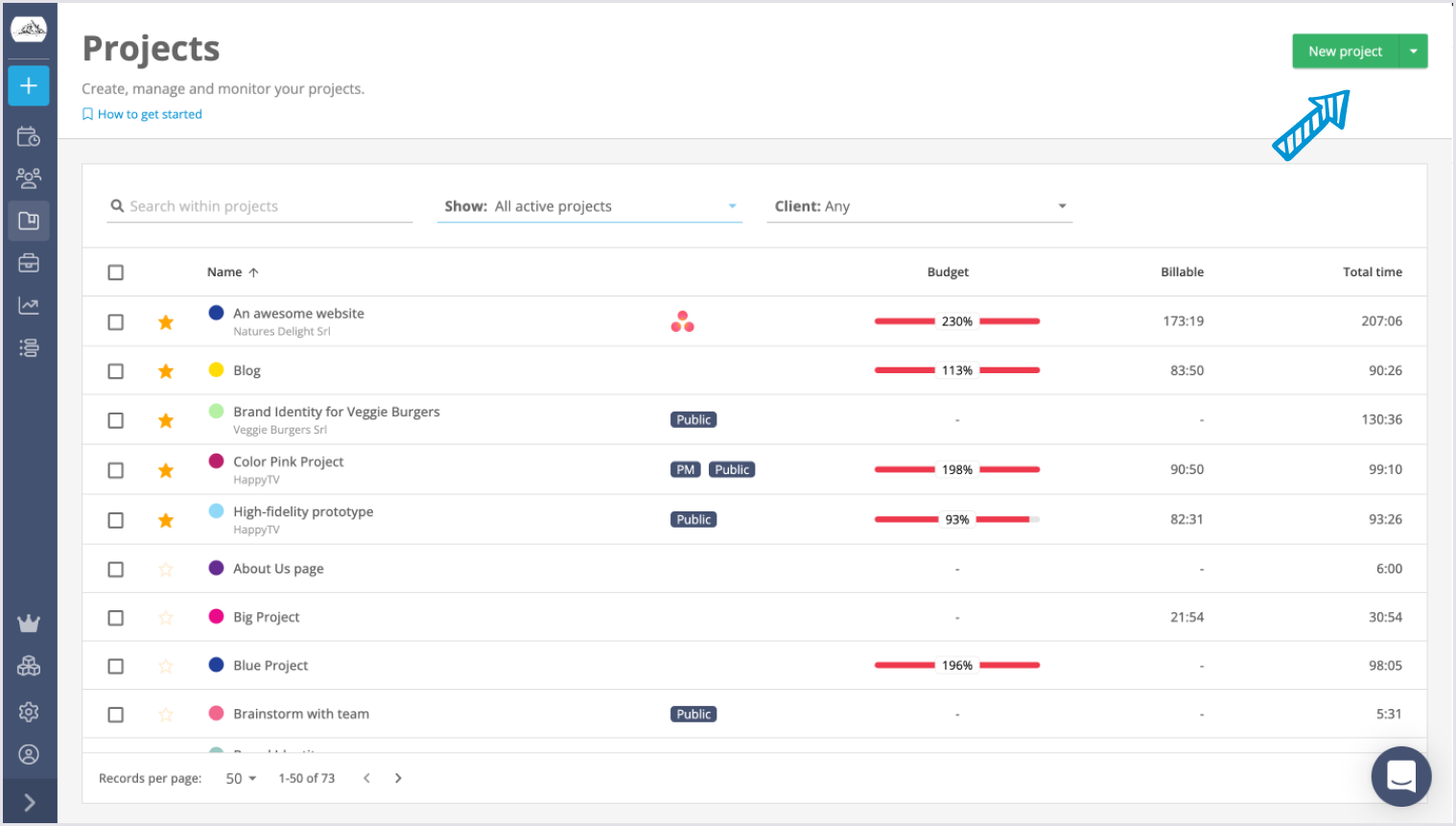1456x826 pixels.
Task: Check the select-all checkbox in header row
Action: [115, 271]
